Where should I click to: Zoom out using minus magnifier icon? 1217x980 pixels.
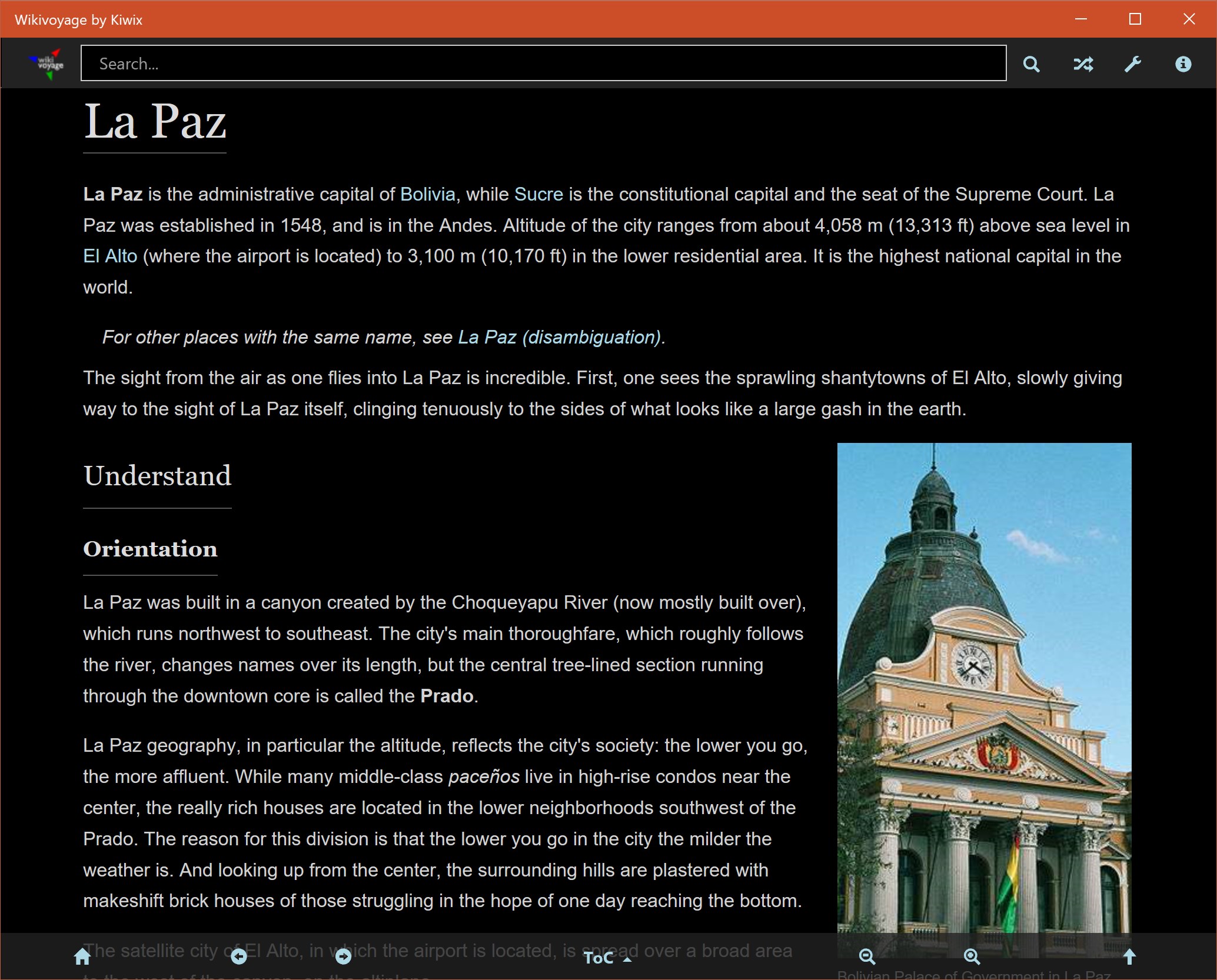[x=867, y=957]
